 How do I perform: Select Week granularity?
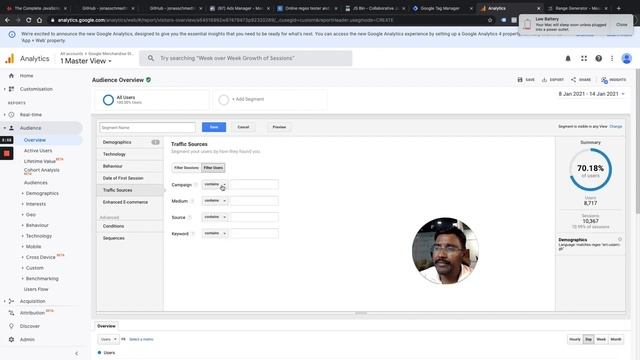601,339
